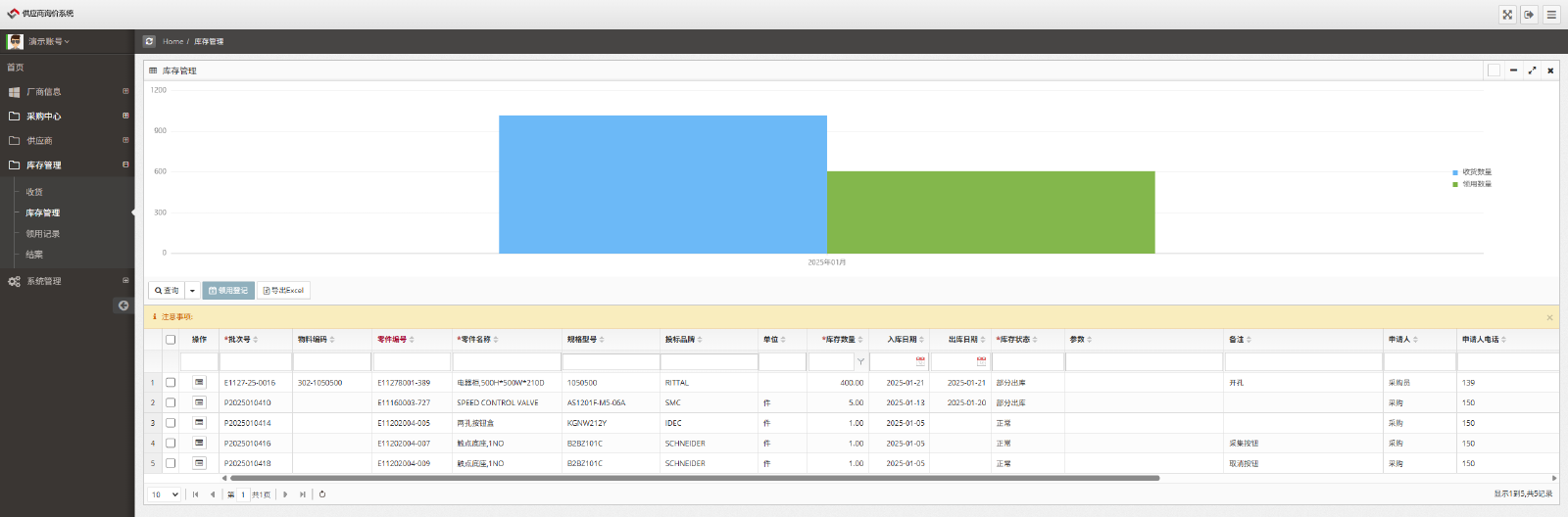This screenshot has height=517, width=1568.
Task: Click the 零件名称 filter input field
Action: tap(506, 362)
